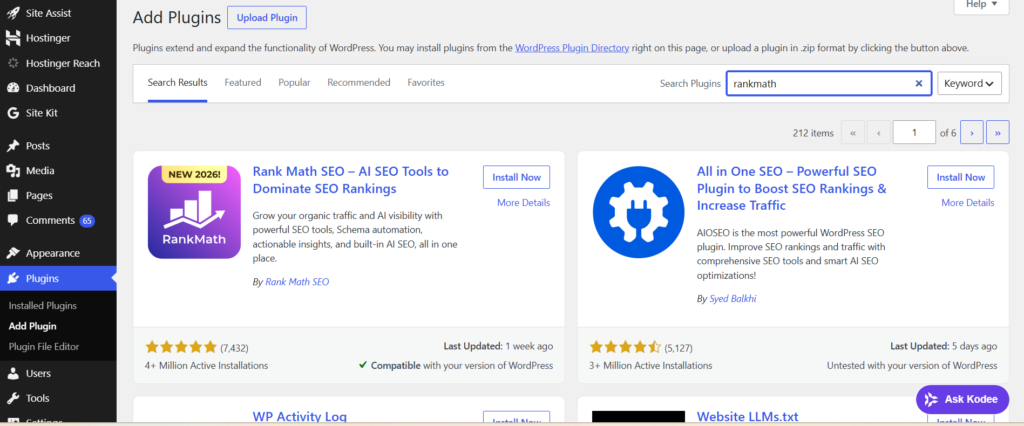The height and width of the screenshot is (426, 1024).
Task: Click the Media library icon
Action: click(12, 171)
